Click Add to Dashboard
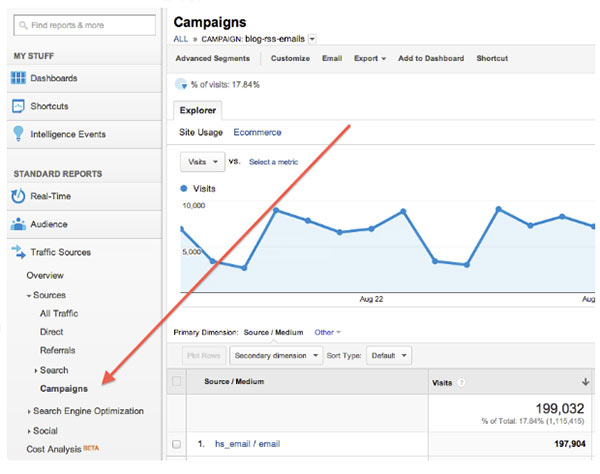The width and height of the screenshot is (600, 474). coord(431,58)
